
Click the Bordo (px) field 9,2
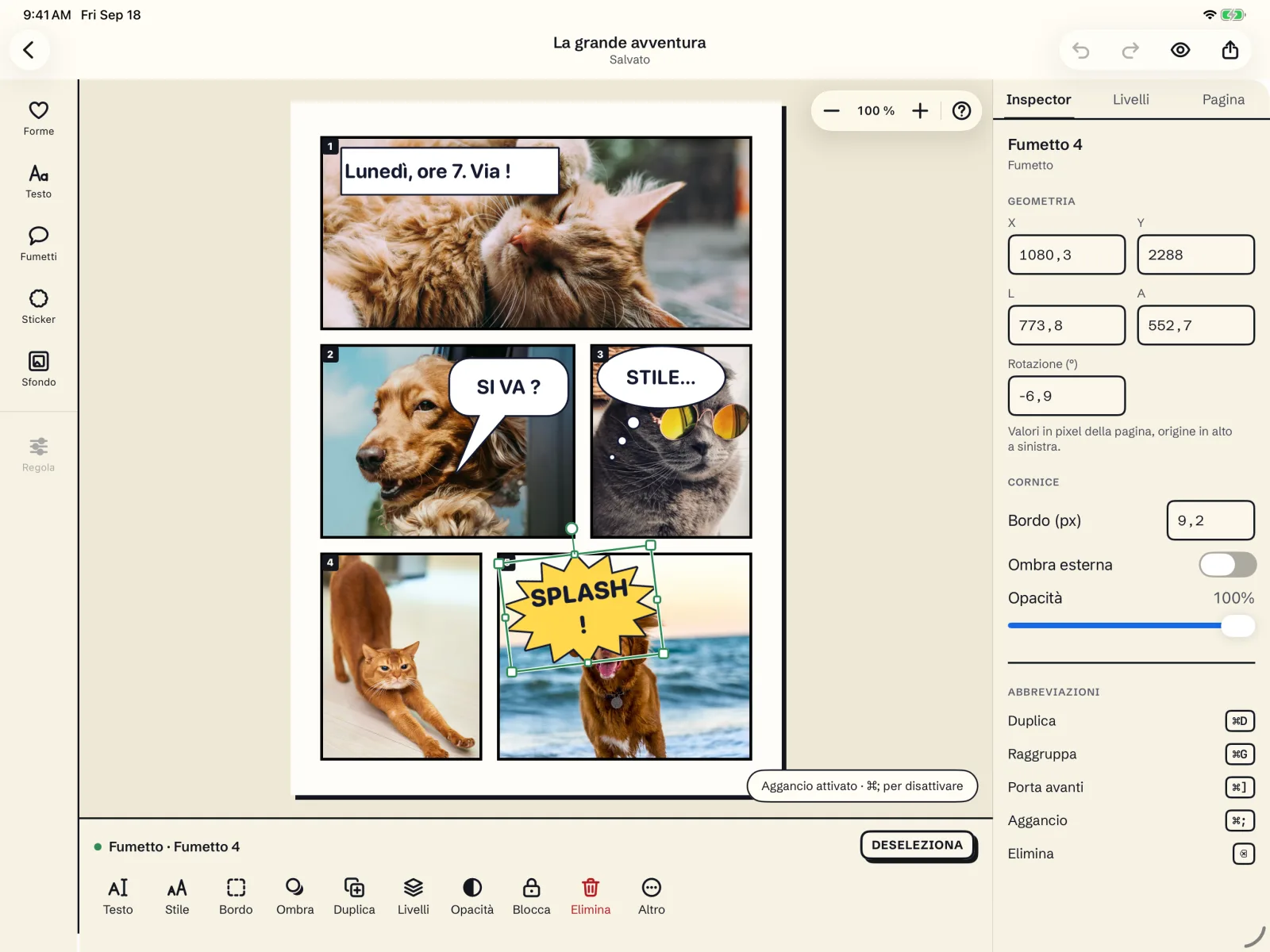point(1210,520)
